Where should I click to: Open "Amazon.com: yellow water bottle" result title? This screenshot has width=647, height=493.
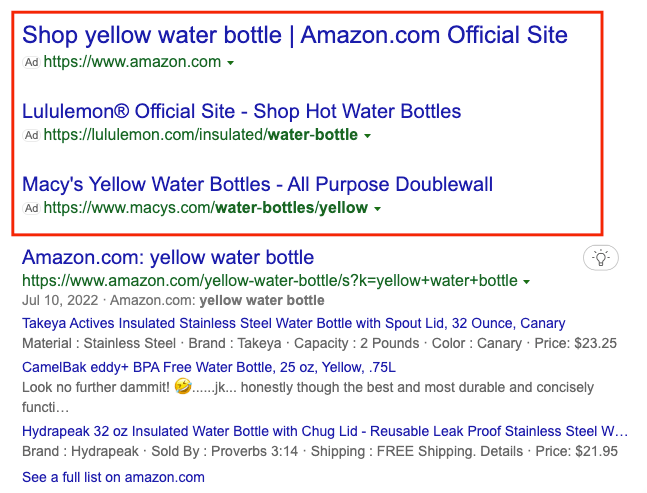click(168, 257)
